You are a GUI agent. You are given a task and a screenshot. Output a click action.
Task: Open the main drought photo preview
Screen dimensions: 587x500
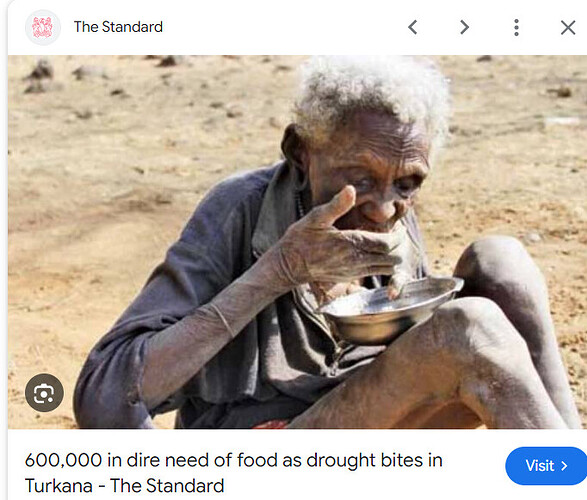297,242
